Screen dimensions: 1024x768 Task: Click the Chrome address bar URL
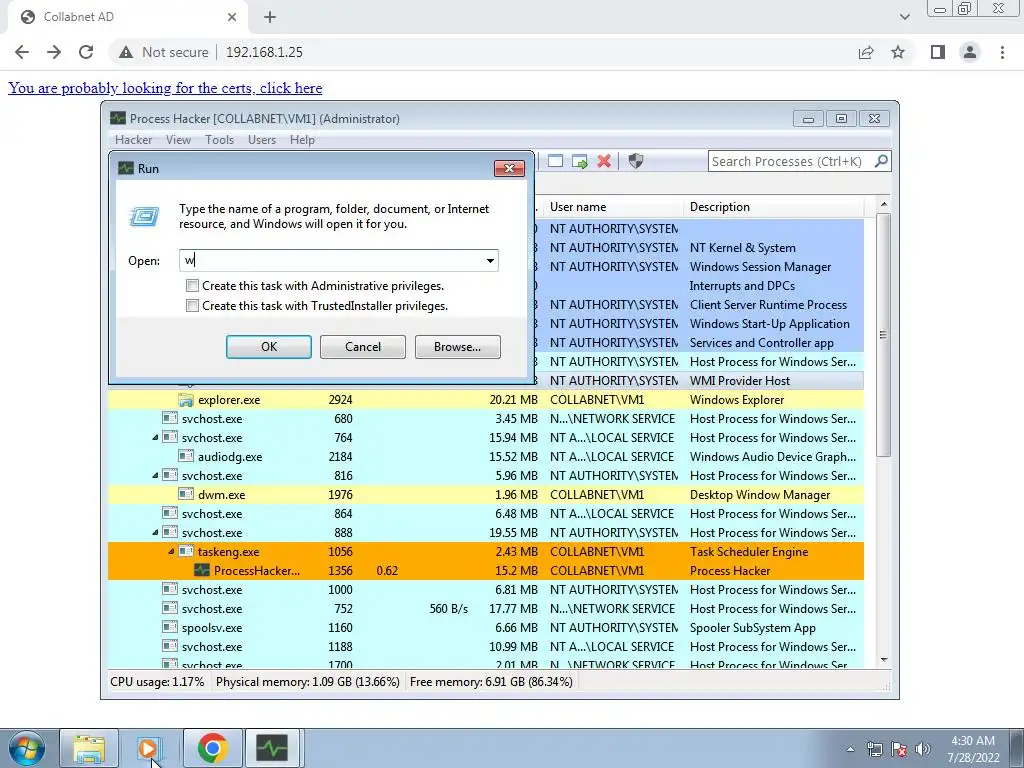click(264, 52)
